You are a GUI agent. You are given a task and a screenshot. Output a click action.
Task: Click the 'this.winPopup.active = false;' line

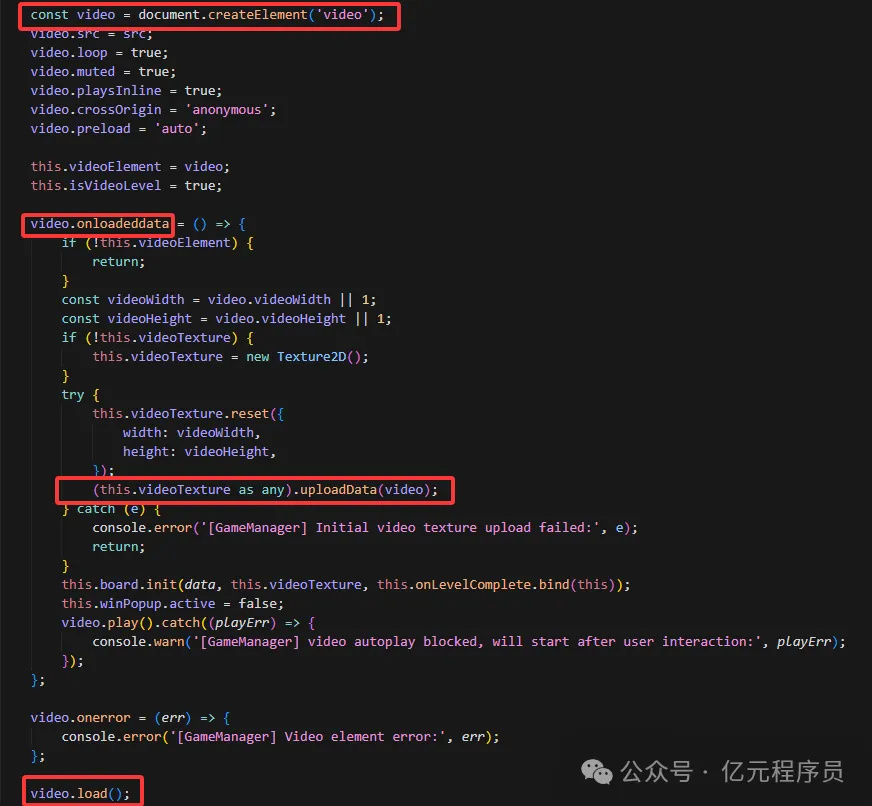[x=172, y=604]
